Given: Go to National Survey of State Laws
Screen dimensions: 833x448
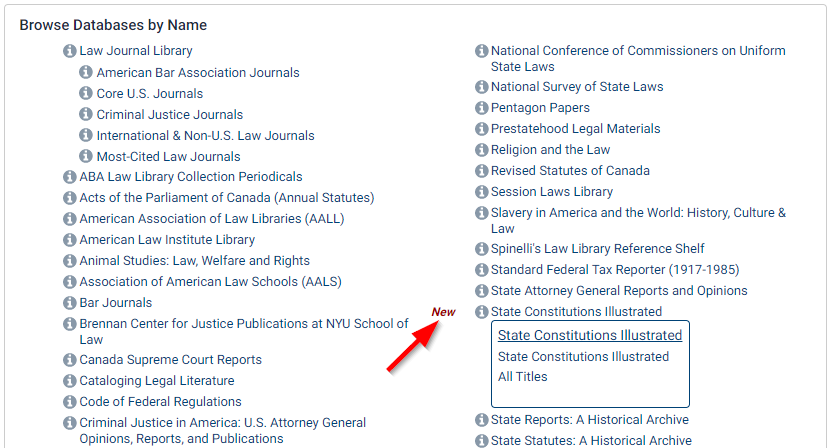Looking at the screenshot, I should pyautogui.click(x=577, y=87).
